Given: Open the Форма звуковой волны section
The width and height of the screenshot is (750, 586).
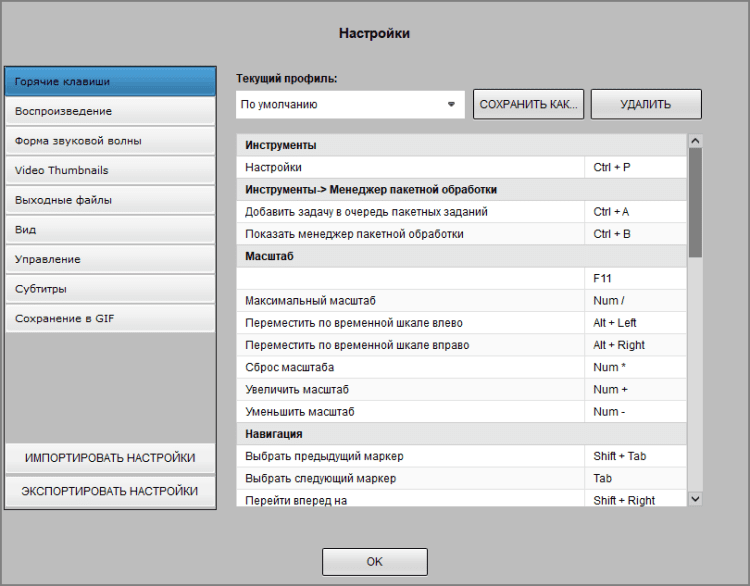Looking at the screenshot, I should click(110, 141).
